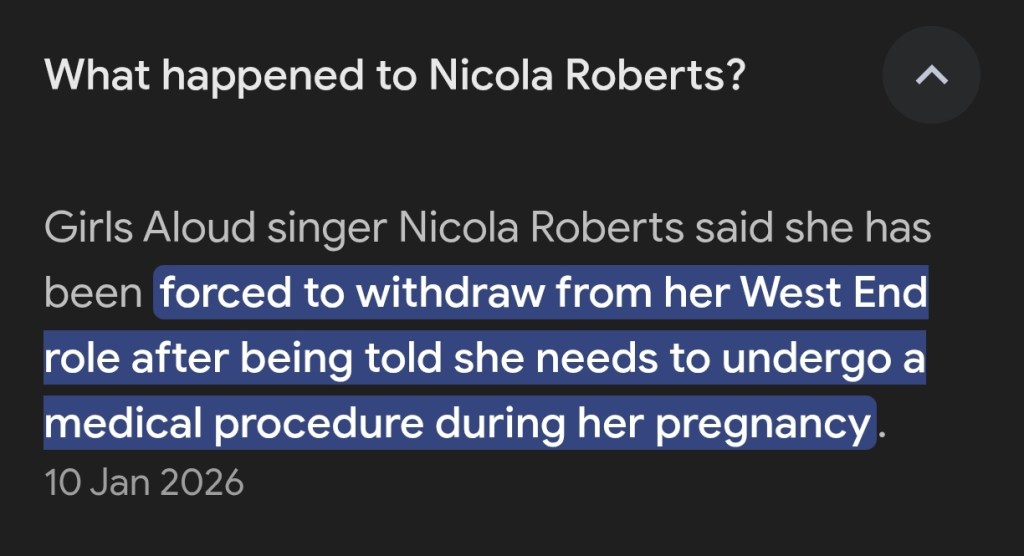The image size is (1024, 556).
Task: Click the word 'singer' in the answer
Action: pyautogui.click(x=327, y=229)
